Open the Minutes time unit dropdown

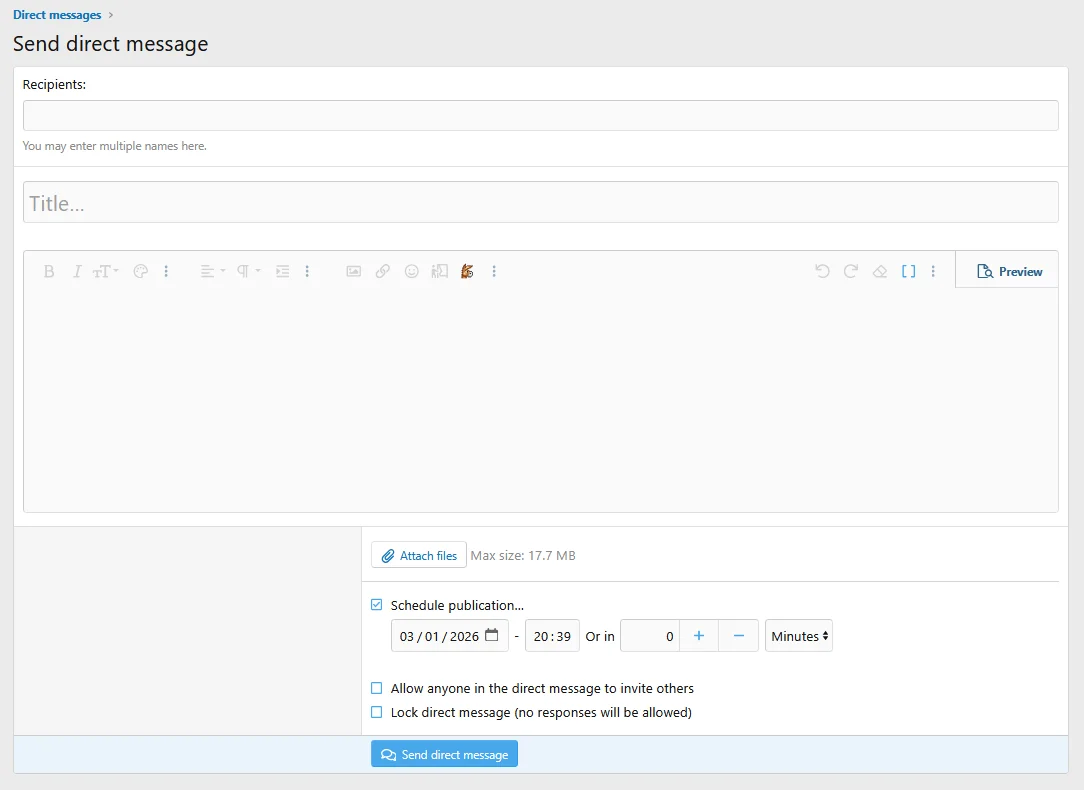[x=798, y=635]
